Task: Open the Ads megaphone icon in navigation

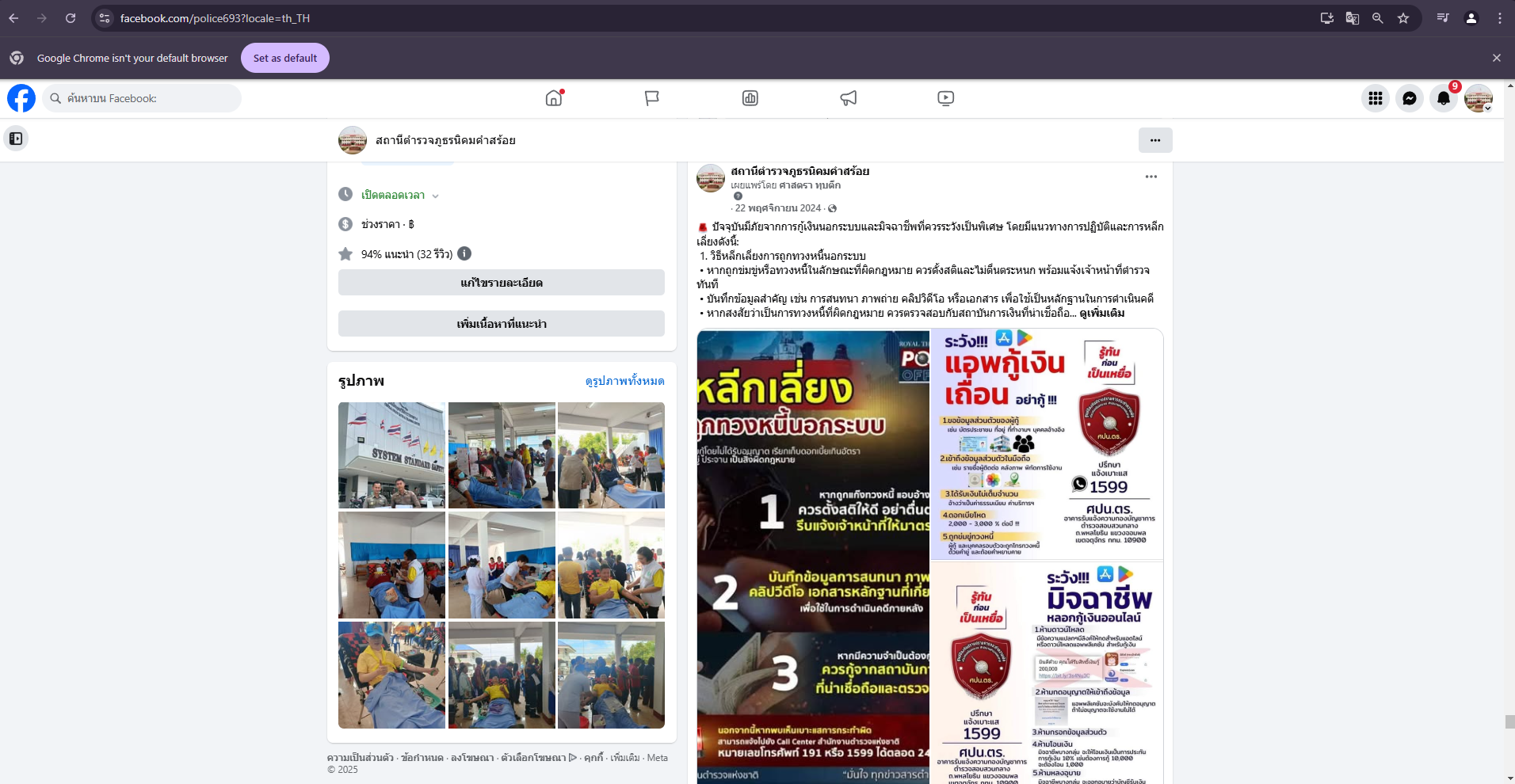Action: click(848, 98)
